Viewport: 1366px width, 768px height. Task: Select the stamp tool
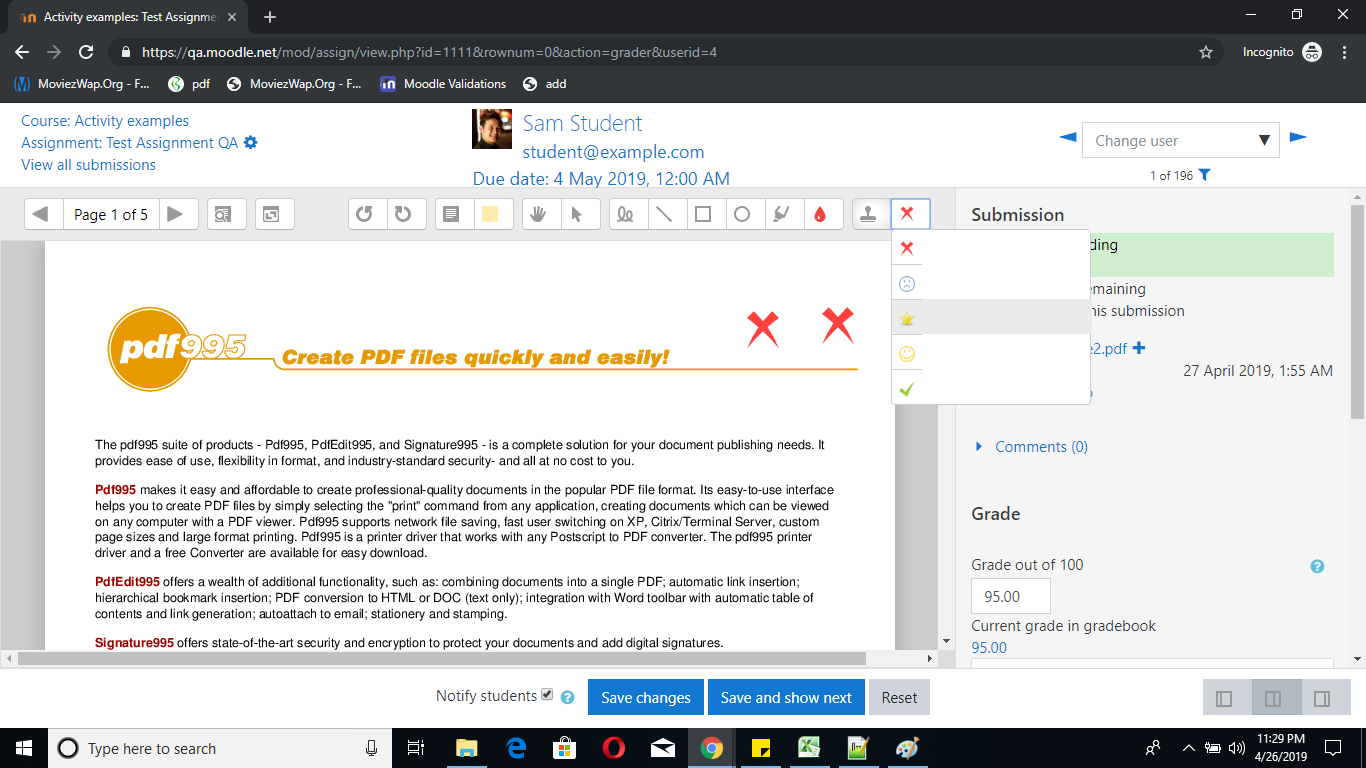pyautogui.click(x=869, y=214)
